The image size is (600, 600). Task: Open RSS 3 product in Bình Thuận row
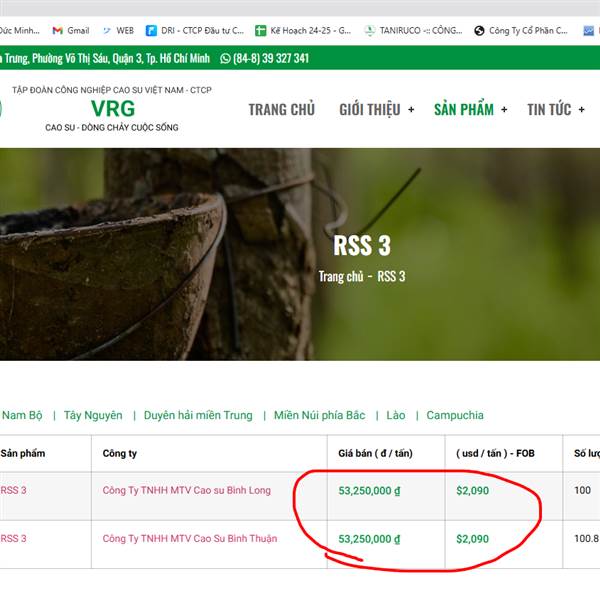pos(13,538)
